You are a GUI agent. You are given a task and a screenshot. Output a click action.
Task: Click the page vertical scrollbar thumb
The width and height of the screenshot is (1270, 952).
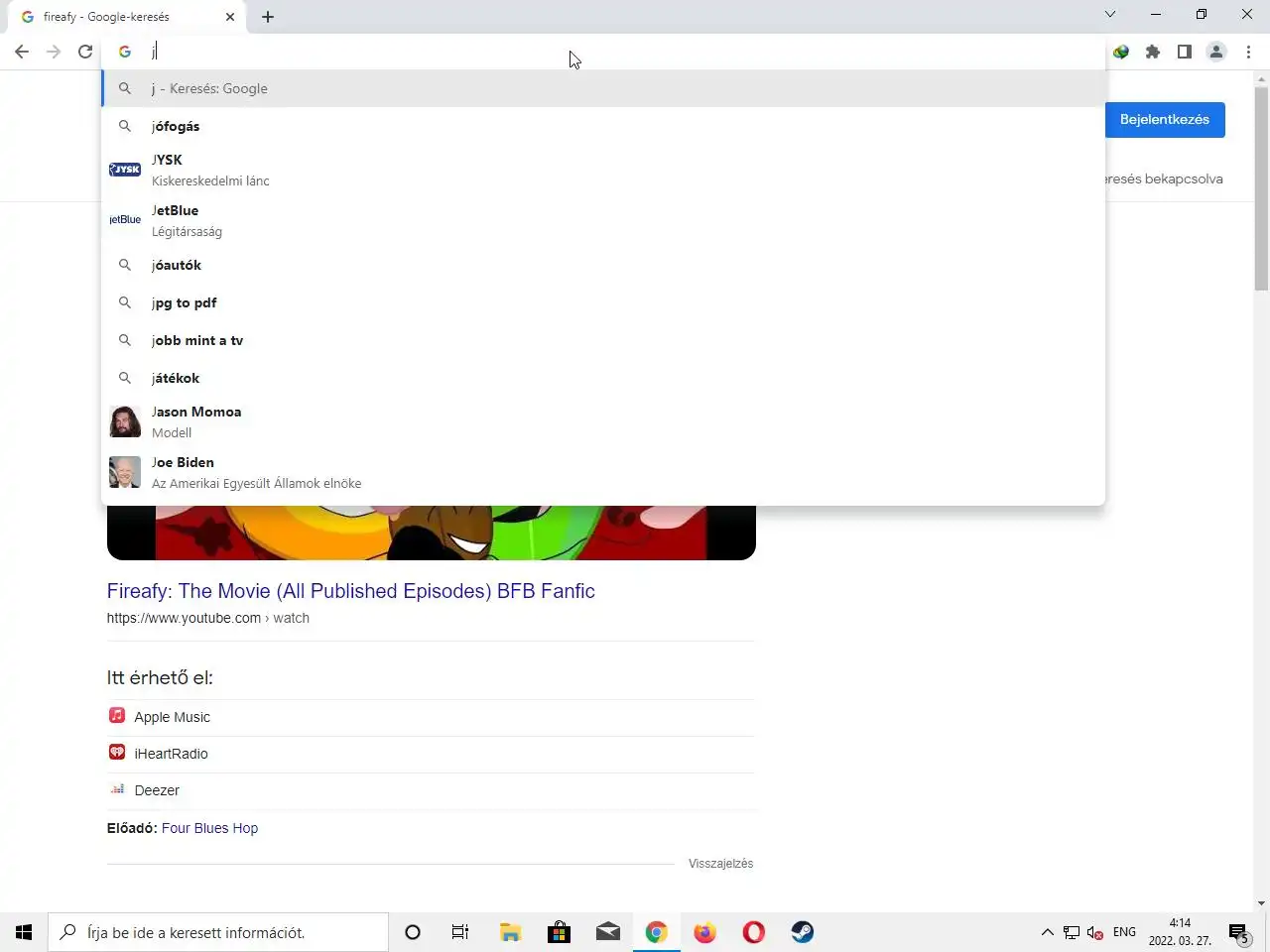point(1261,186)
